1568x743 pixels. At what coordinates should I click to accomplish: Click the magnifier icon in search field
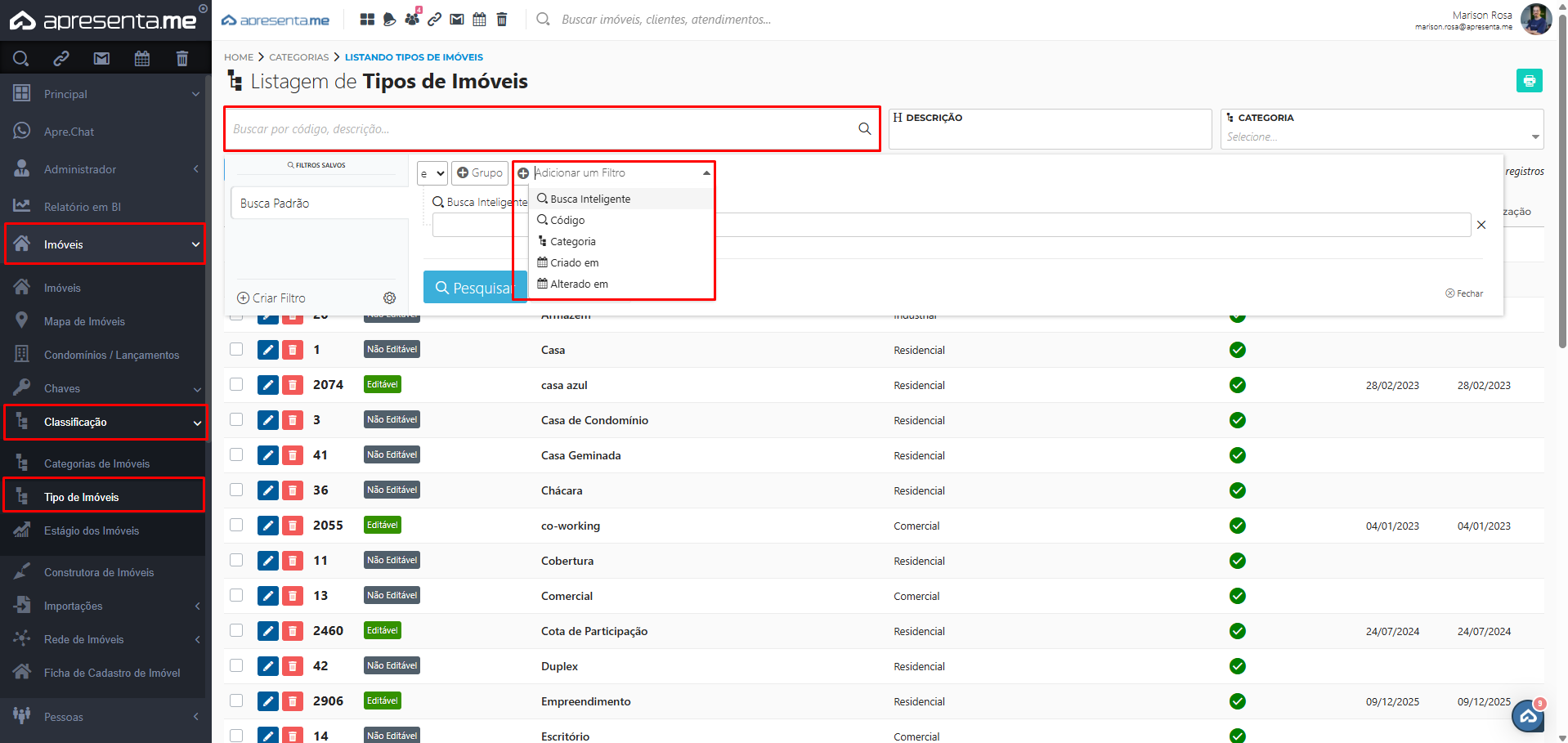tap(864, 129)
